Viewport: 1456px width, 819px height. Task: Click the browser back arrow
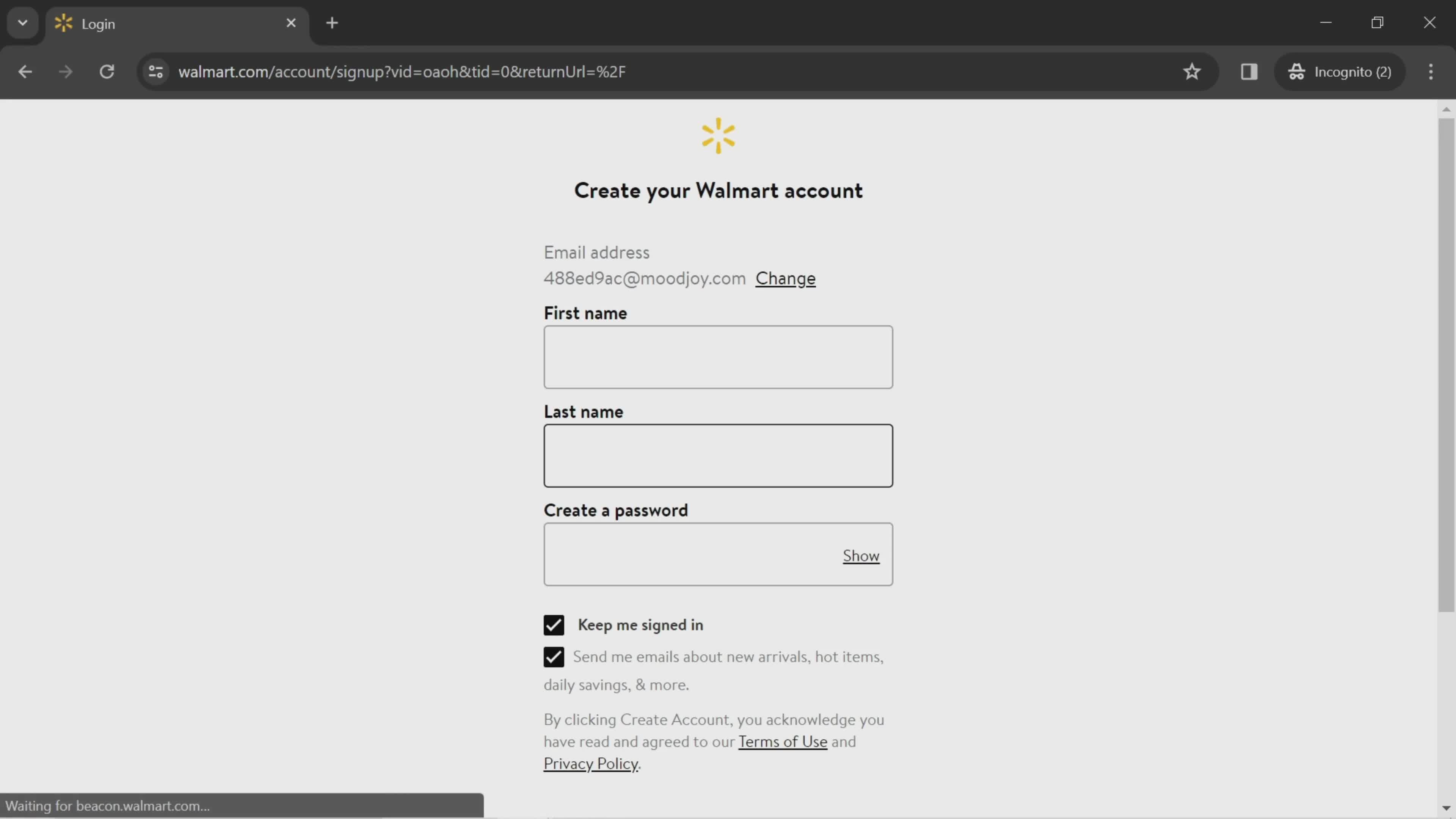[x=25, y=72]
